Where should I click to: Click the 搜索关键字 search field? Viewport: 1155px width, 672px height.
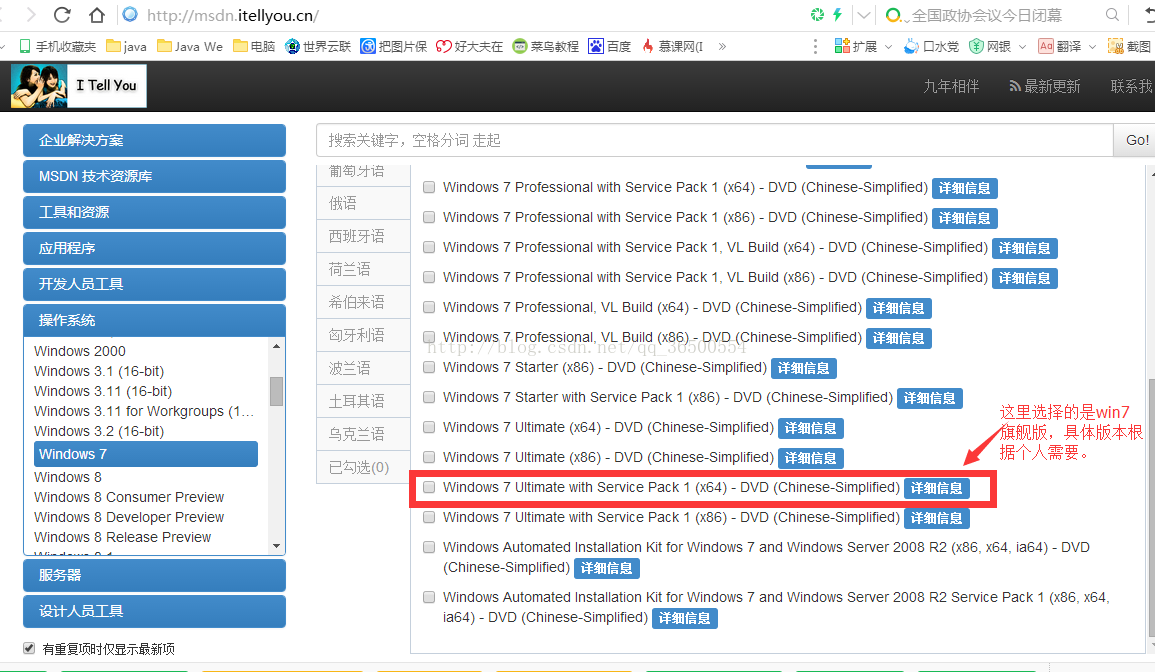pos(715,140)
